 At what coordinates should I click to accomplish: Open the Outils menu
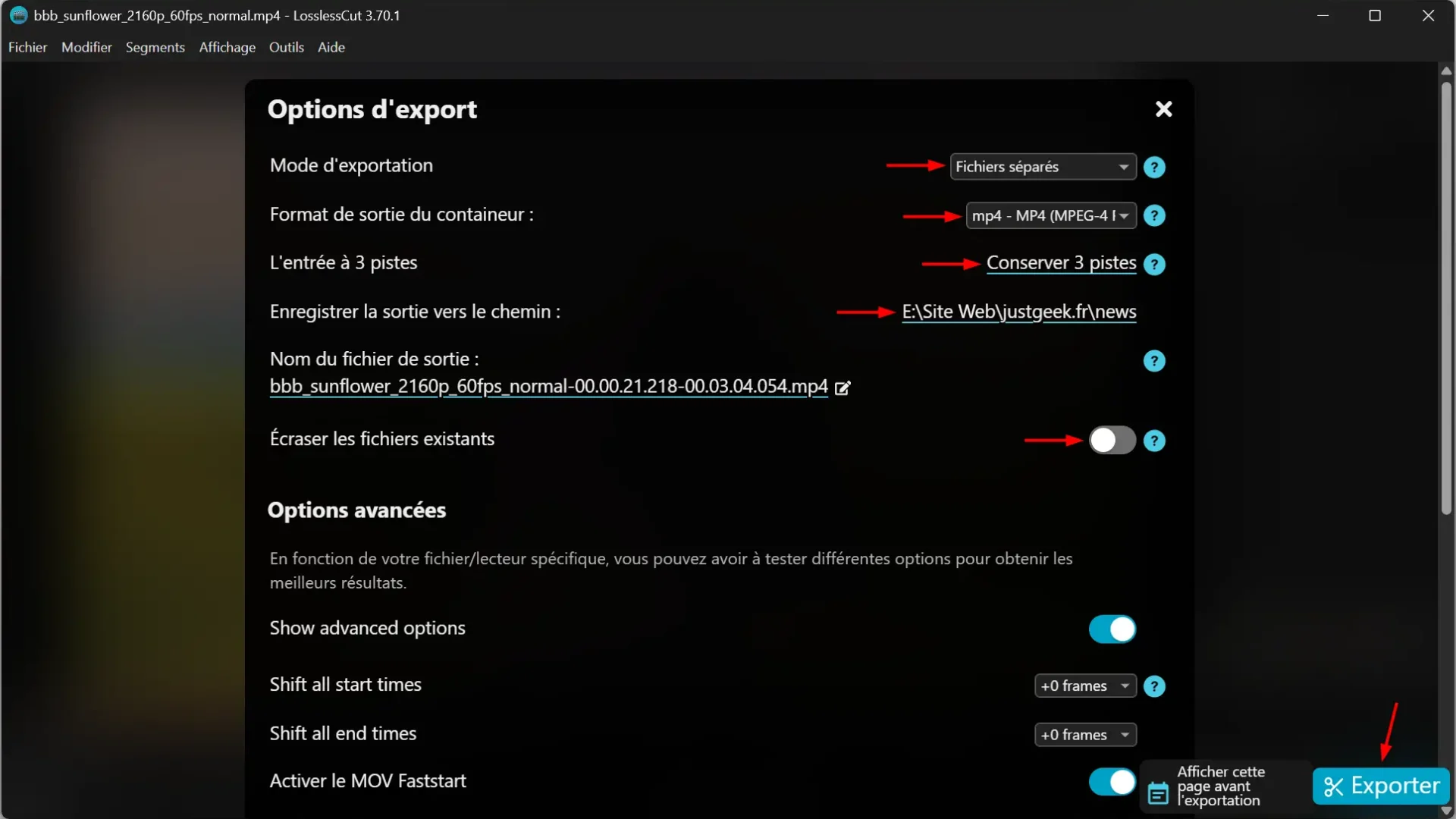click(286, 47)
